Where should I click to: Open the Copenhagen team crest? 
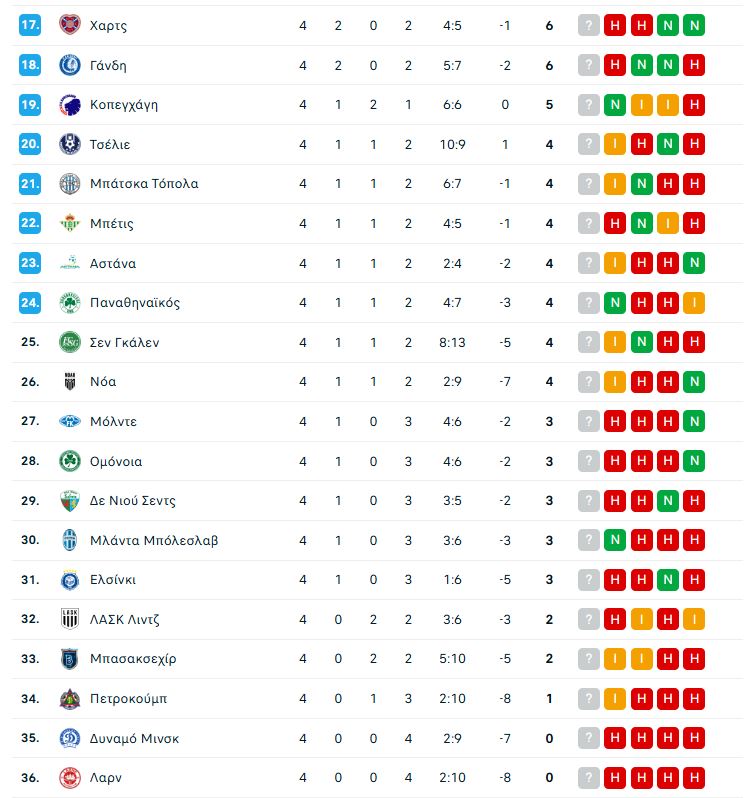70,104
